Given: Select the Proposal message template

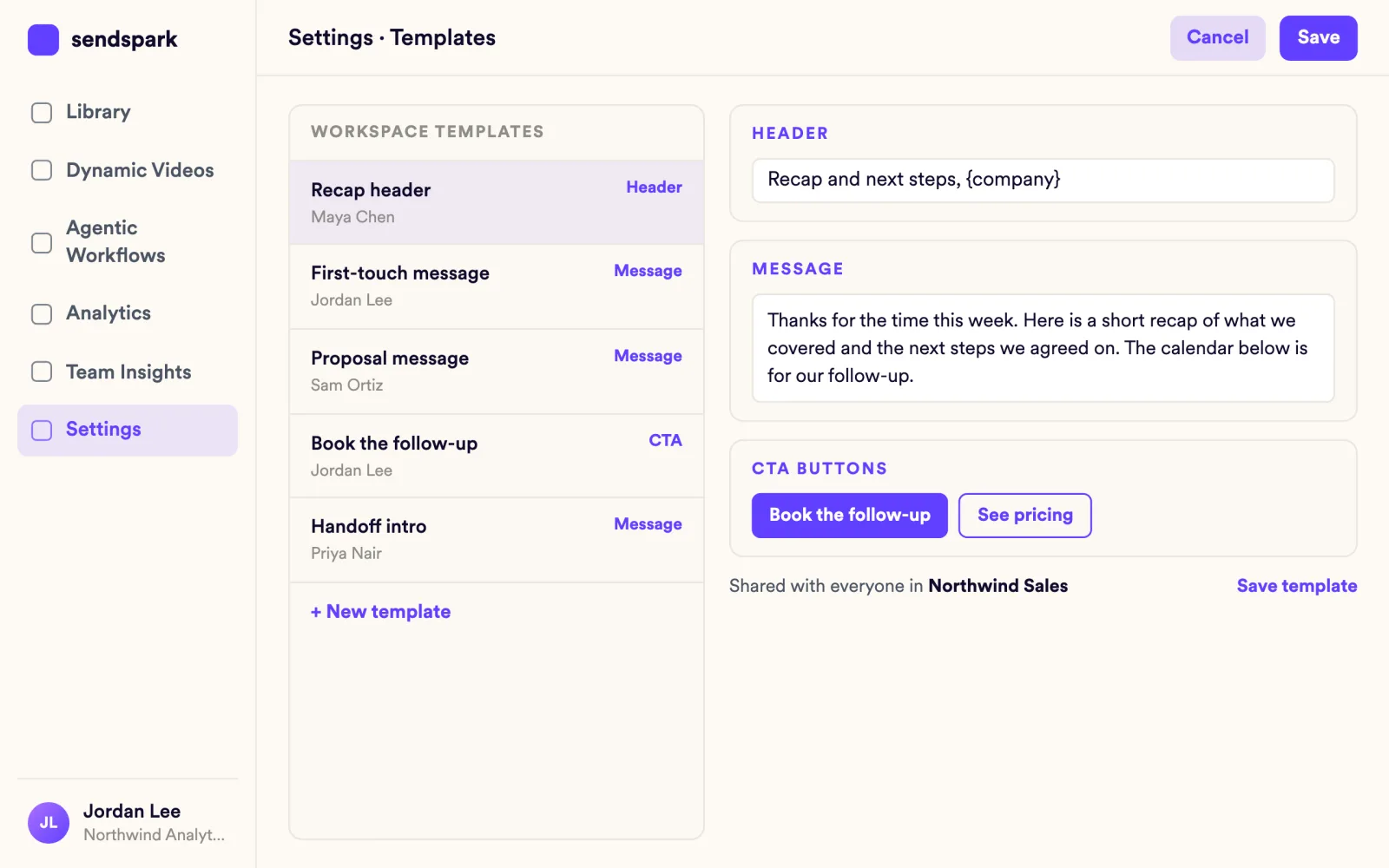Looking at the screenshot, I should 497,372.
